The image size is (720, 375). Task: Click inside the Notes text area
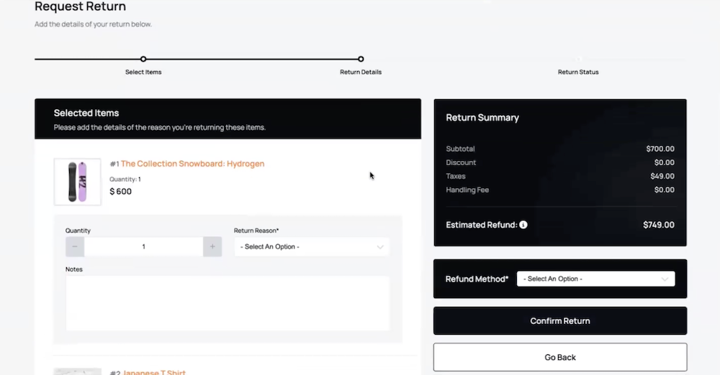pos(227,303)
